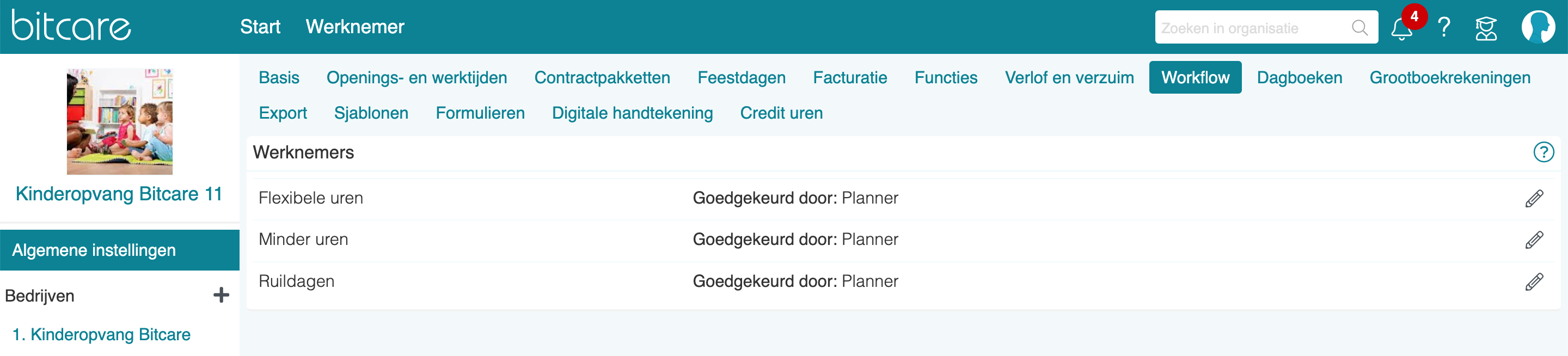Open Werknemers panel help icon
The image size is (1568, 356).
[1543, 152]
